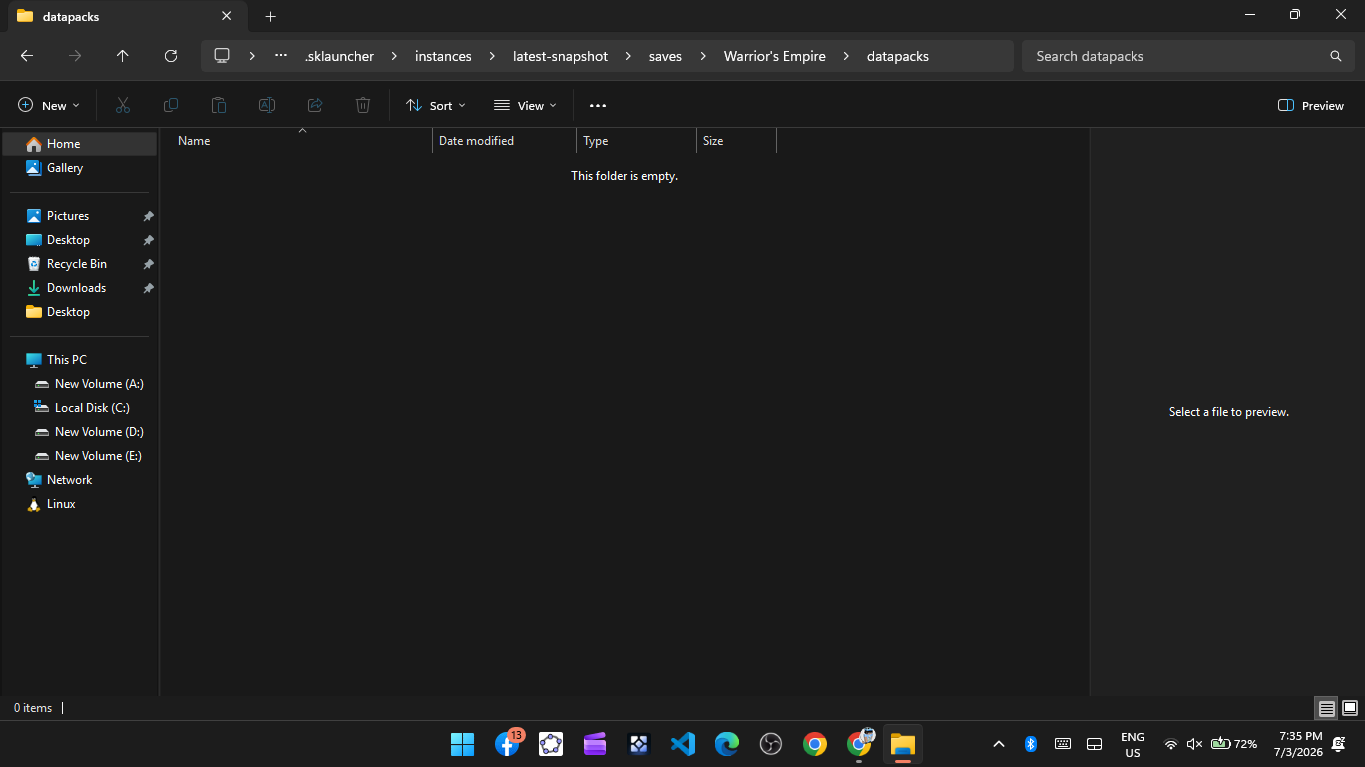Click the Cut icon in toolbar
The image size is (1365, 767).
tap(123, 105)
